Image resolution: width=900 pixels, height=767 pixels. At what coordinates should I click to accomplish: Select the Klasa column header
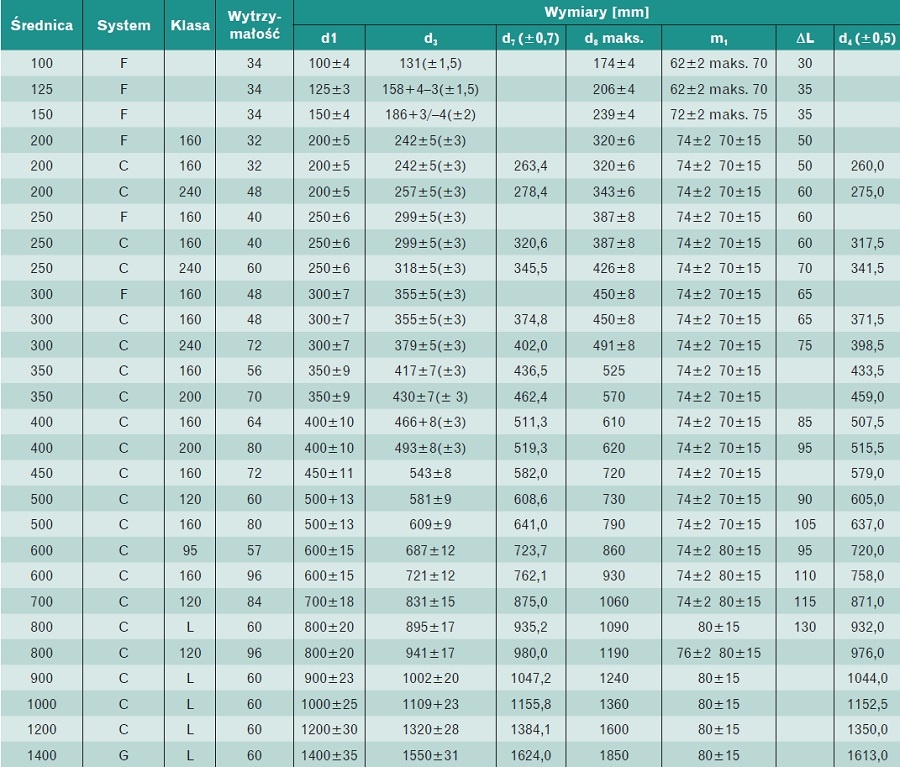click(190, 25)
